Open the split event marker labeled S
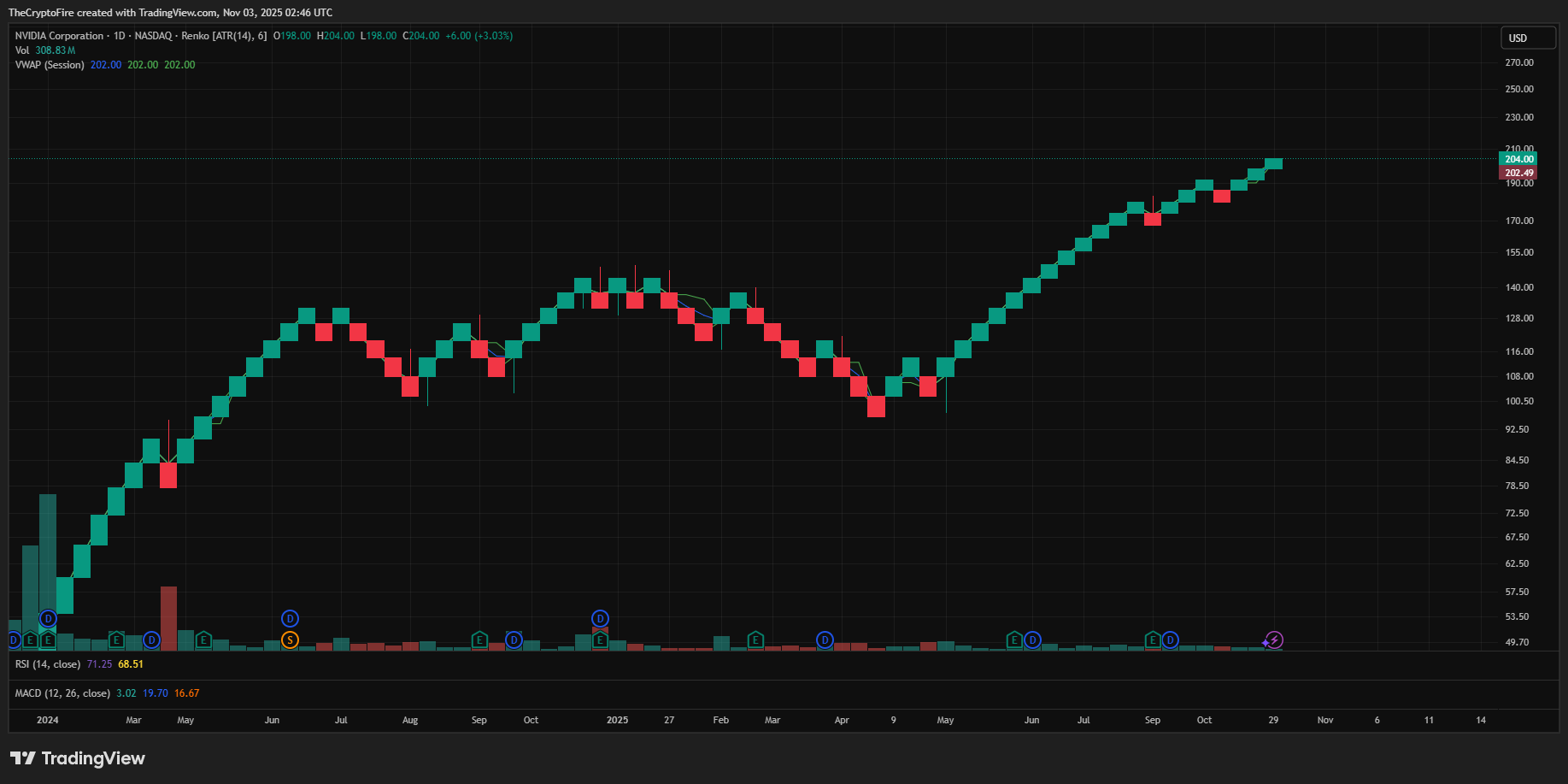 click(x=290, y=640)
